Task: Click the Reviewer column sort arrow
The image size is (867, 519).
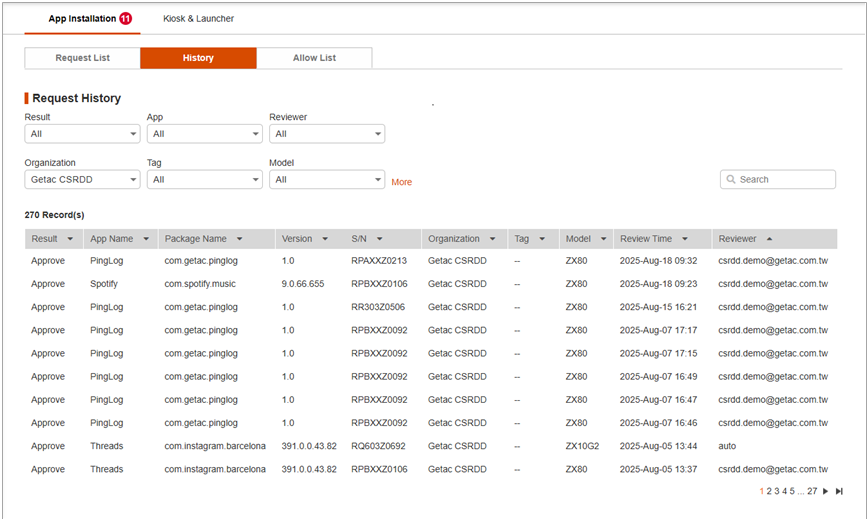Action: point(769,239)
